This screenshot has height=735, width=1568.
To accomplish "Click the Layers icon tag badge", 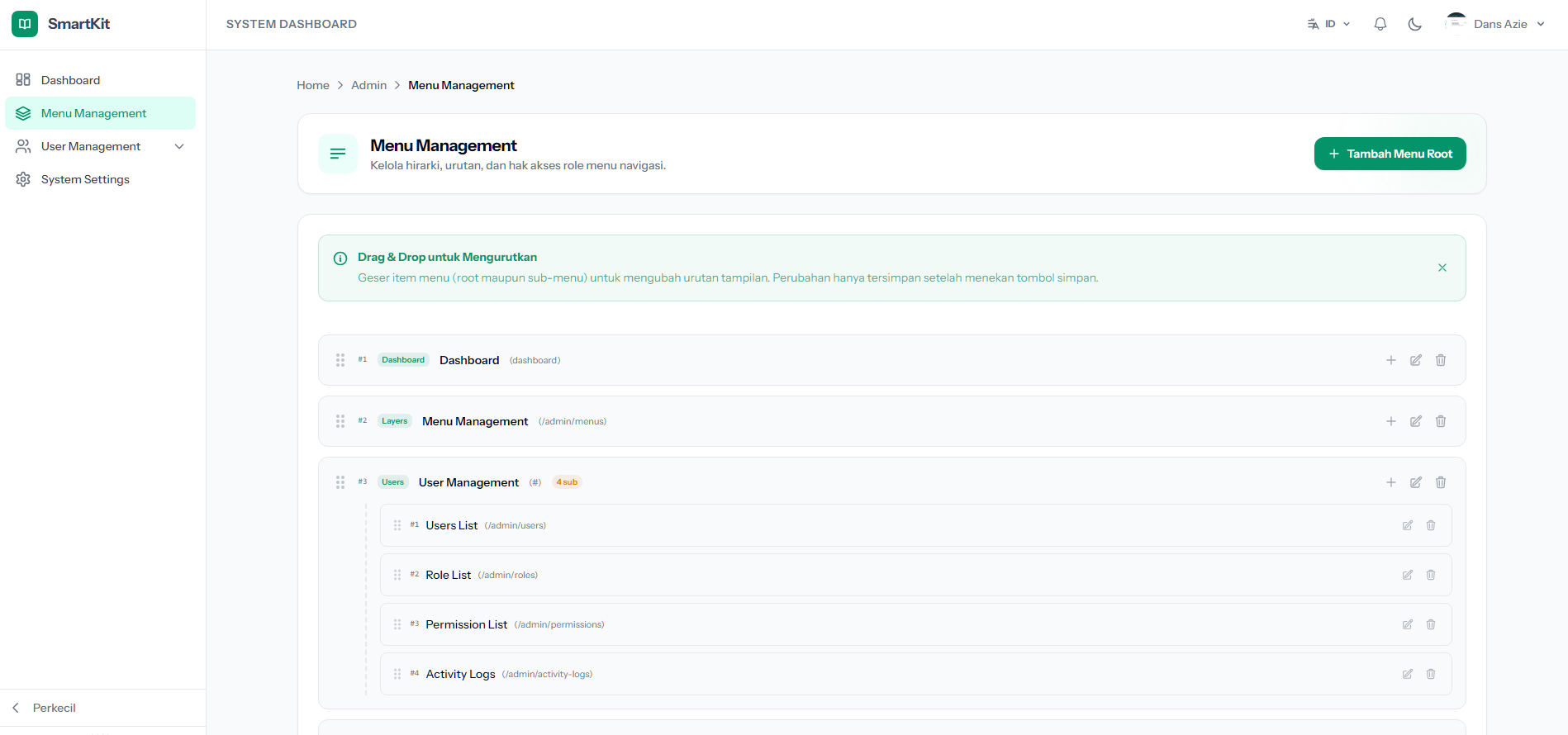I will click(x=395, y=421).
